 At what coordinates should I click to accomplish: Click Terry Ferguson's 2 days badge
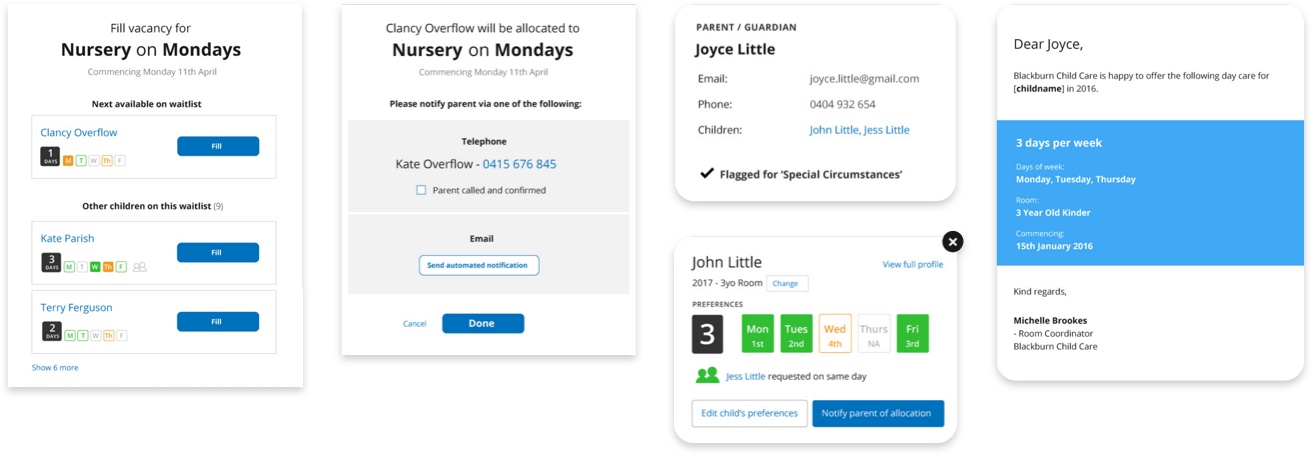tap(50, 332)
